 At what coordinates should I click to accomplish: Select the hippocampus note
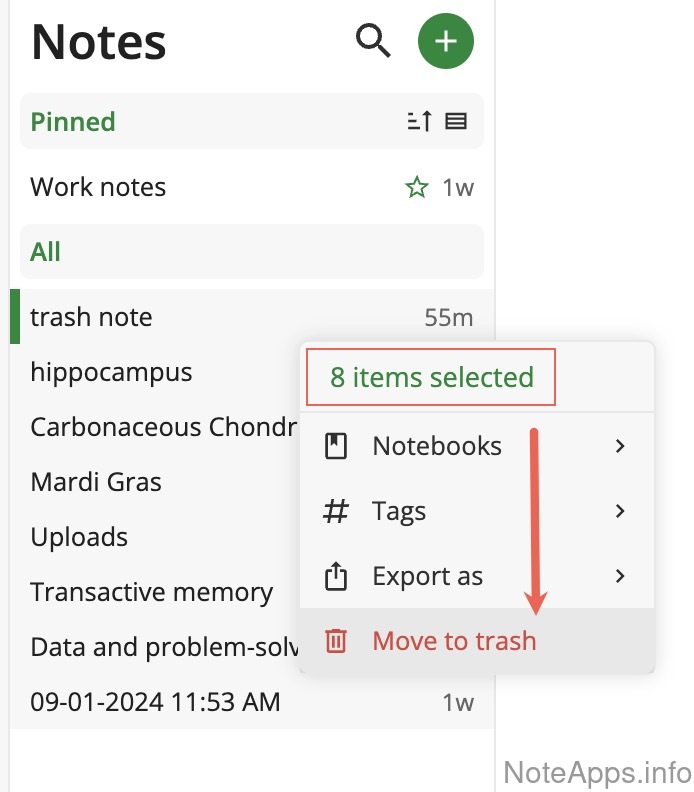(111, 372)
